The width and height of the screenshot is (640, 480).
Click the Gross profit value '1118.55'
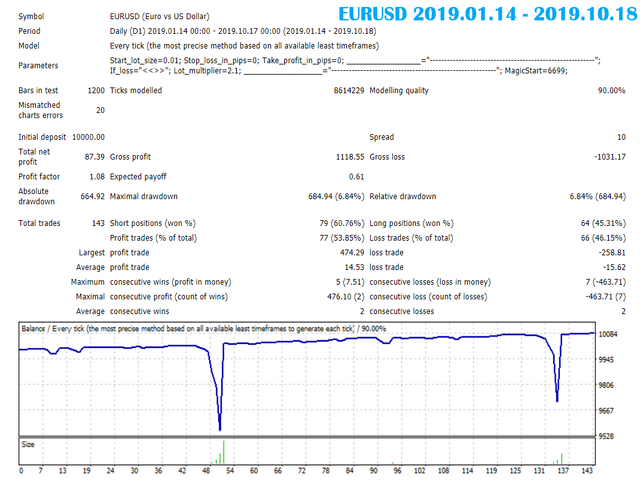pos(350,157)
